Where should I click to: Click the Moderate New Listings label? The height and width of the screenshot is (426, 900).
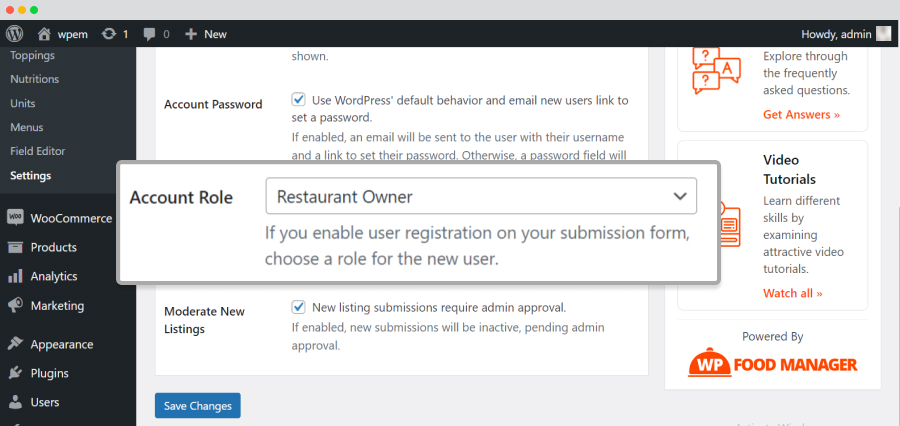[204, 320]
